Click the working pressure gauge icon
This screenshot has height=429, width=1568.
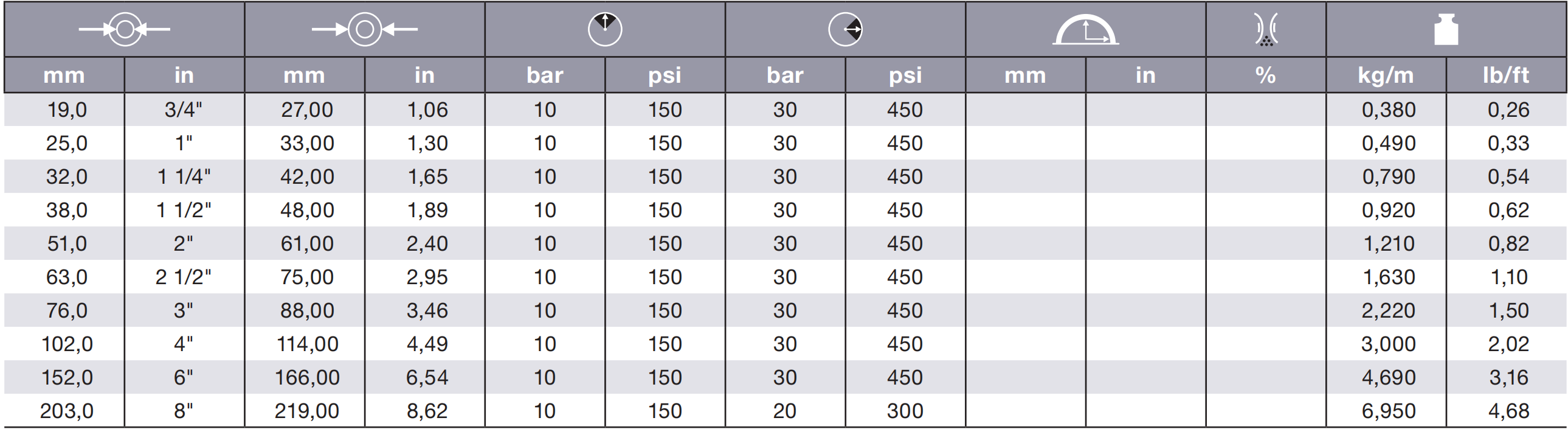pos(605,29)
